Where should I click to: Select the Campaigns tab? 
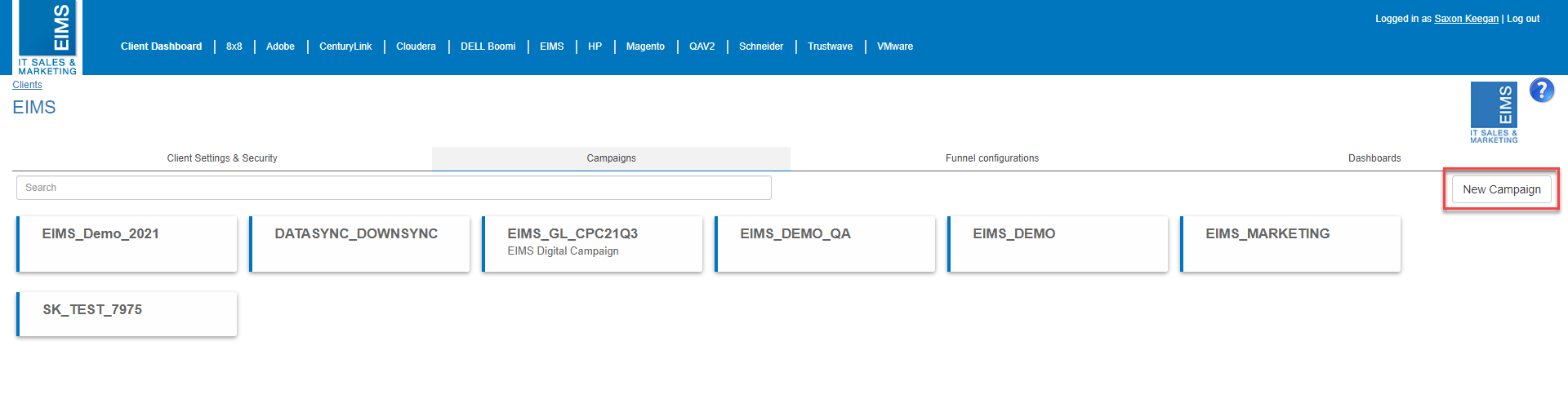[x=611, y=158]
